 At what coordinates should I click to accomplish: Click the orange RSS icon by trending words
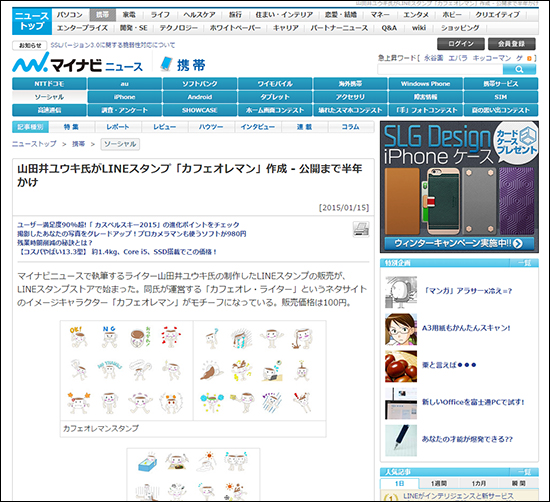pyautogui.click(x=529, y=58)
